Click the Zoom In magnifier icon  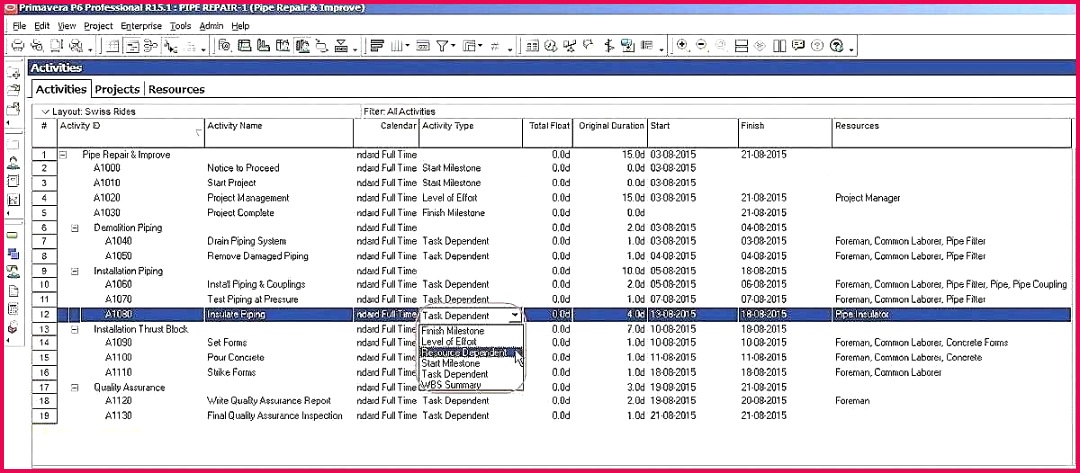[683, 46]
